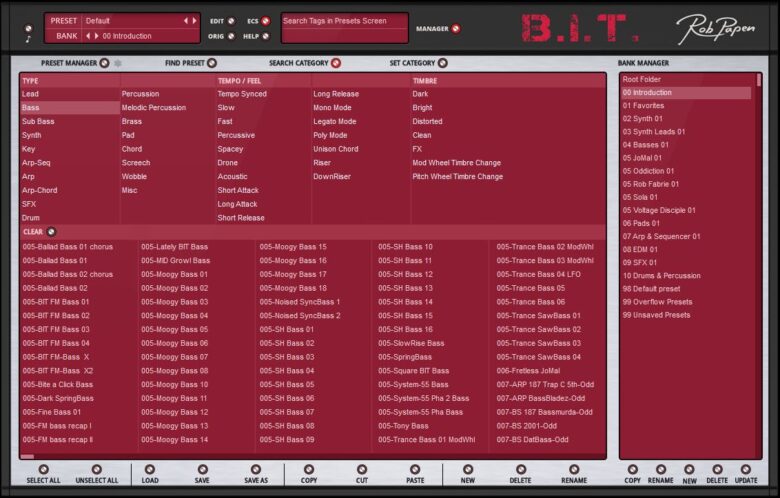Select the '005-Tony Bass' preset
Image resolution: width=780 pixels, height=498 pixels.
(x=402, y=426)
